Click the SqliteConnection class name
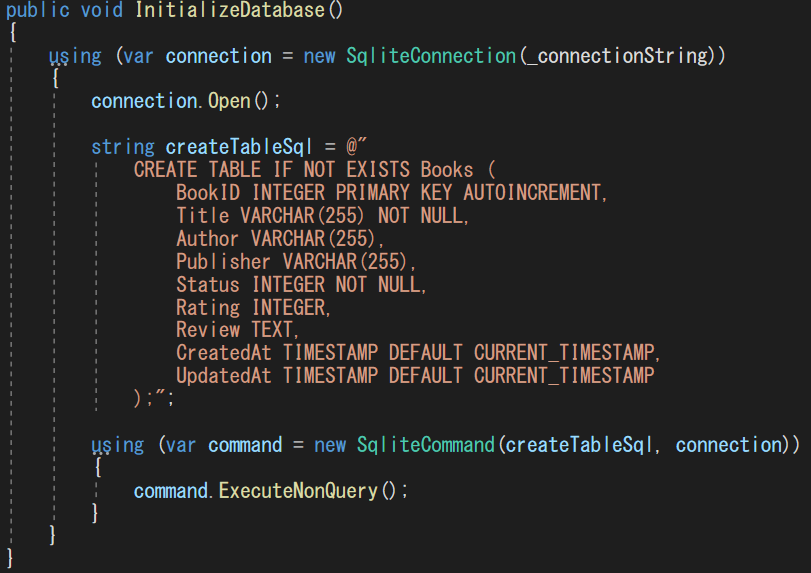Screen dimensions: 811x573 (x=432, y=55)
